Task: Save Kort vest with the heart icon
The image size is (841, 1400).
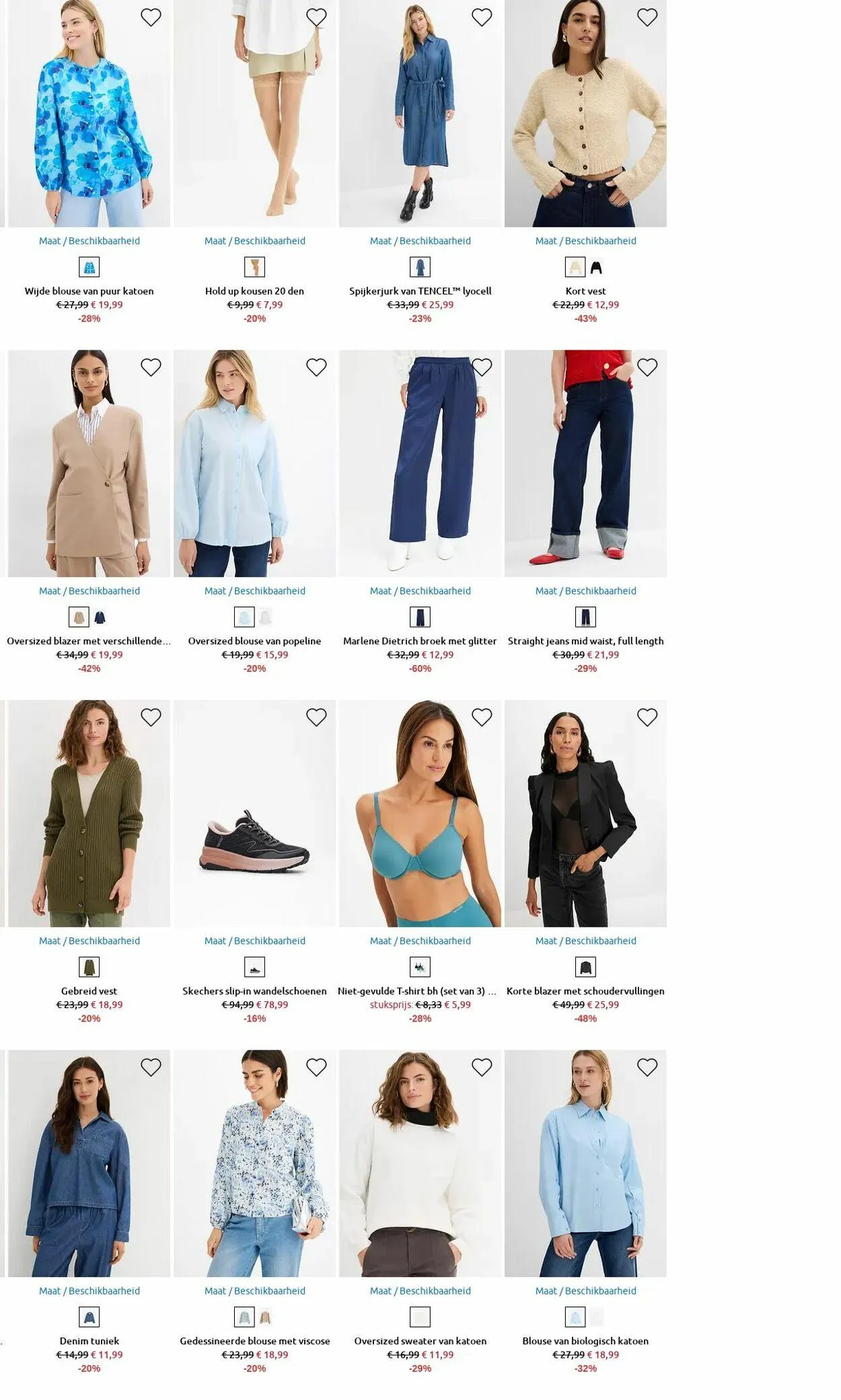Action: [x=647, y=17]
